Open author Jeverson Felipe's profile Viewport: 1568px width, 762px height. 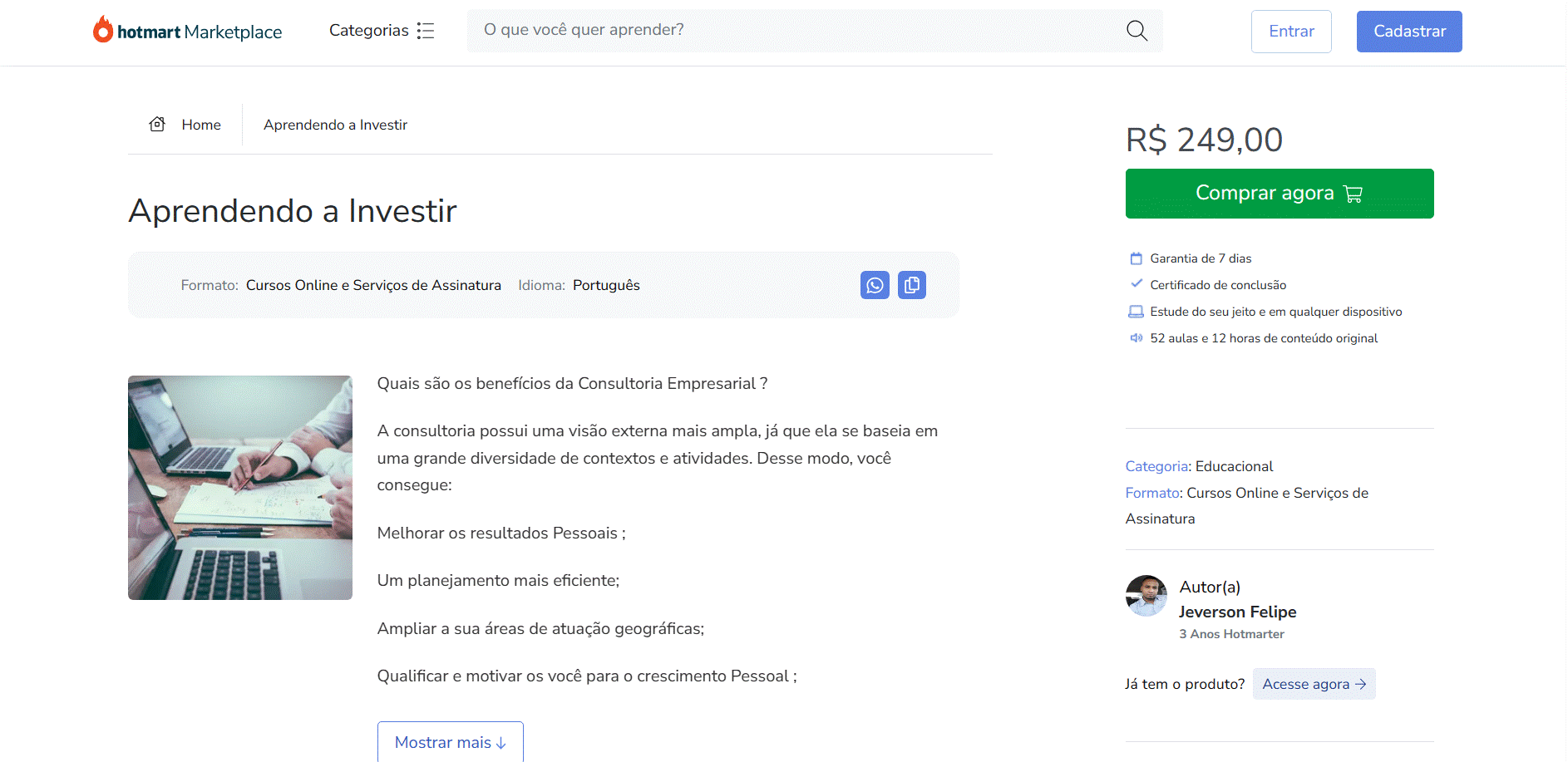pyautogui.click(x=1237, y=612)
